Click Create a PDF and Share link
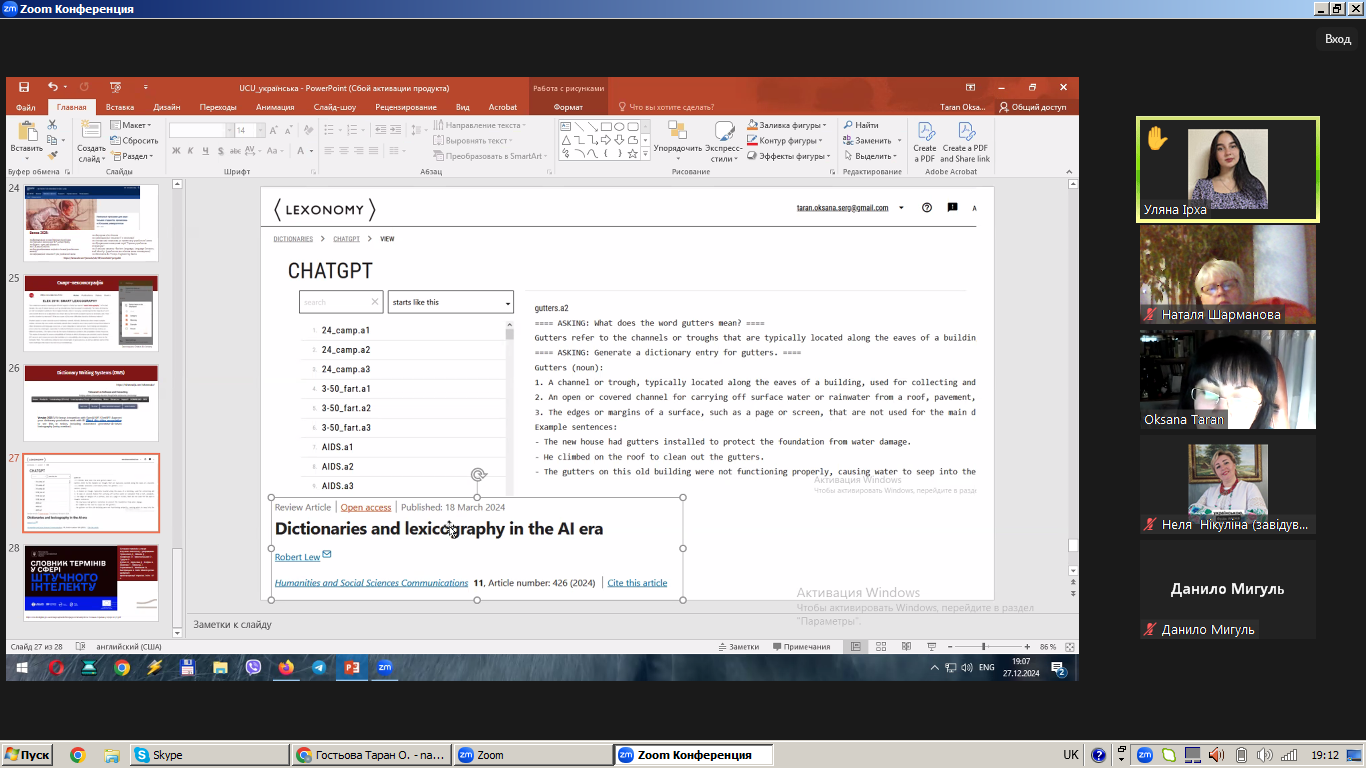The width and height of the screenshot is (1366, 768). [965, 141]
